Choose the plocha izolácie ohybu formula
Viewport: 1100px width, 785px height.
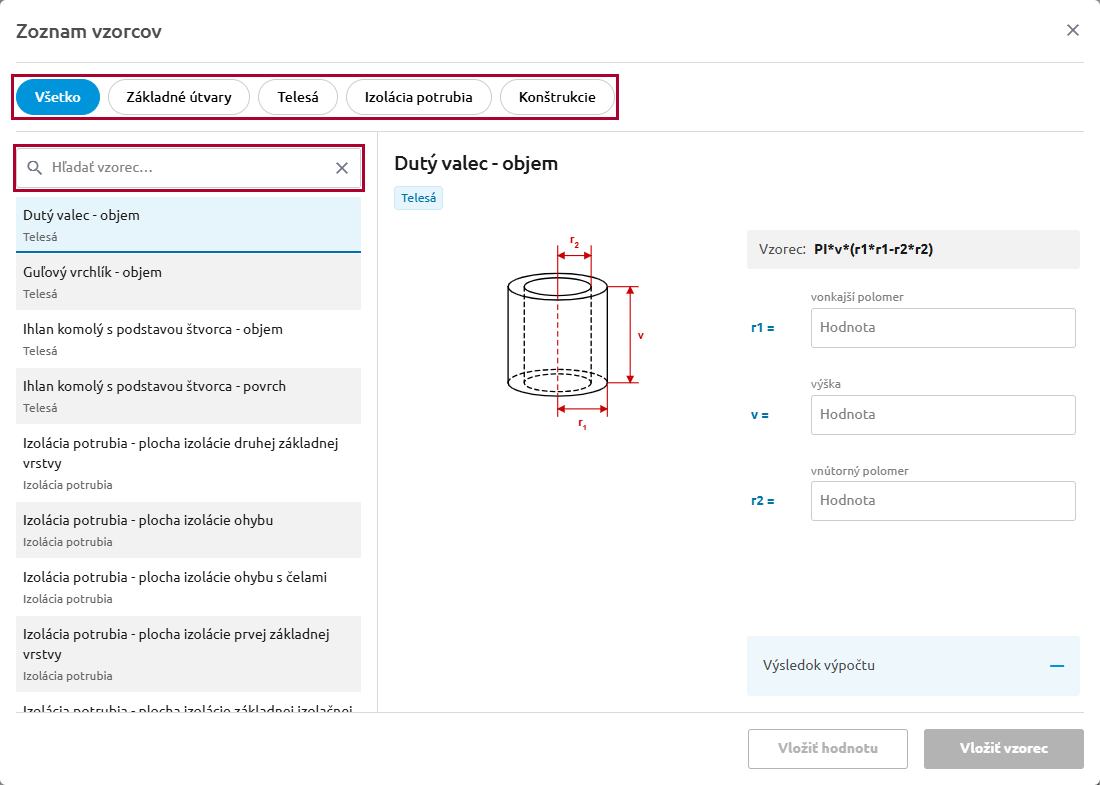click(188, 530)
